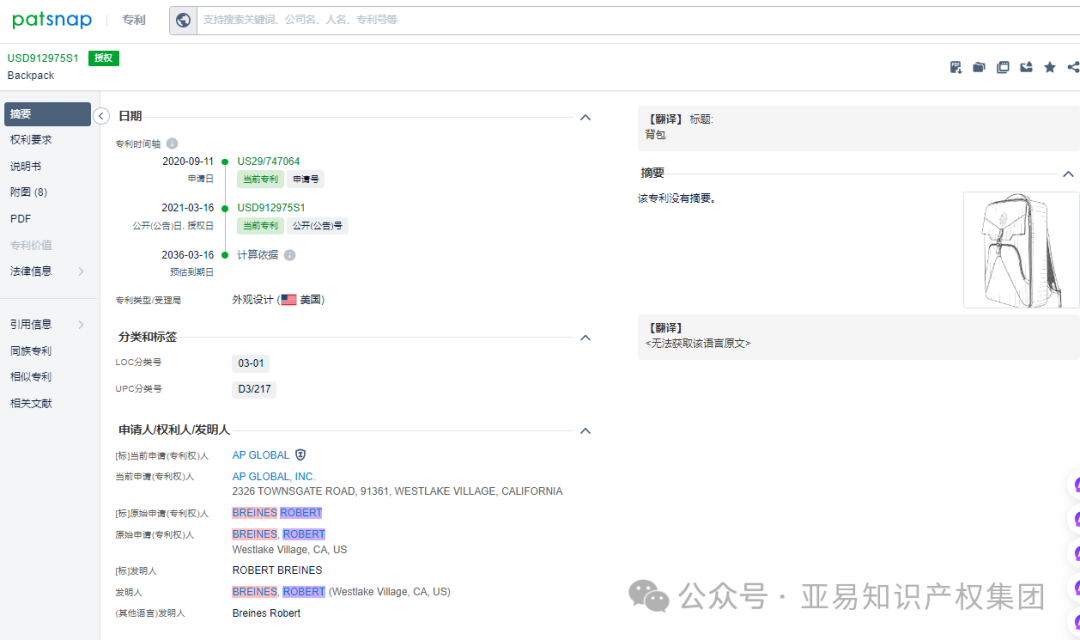1080x640 pixels.
Task: Collapse the 日期 section
Action: click(x=585, y=117)
